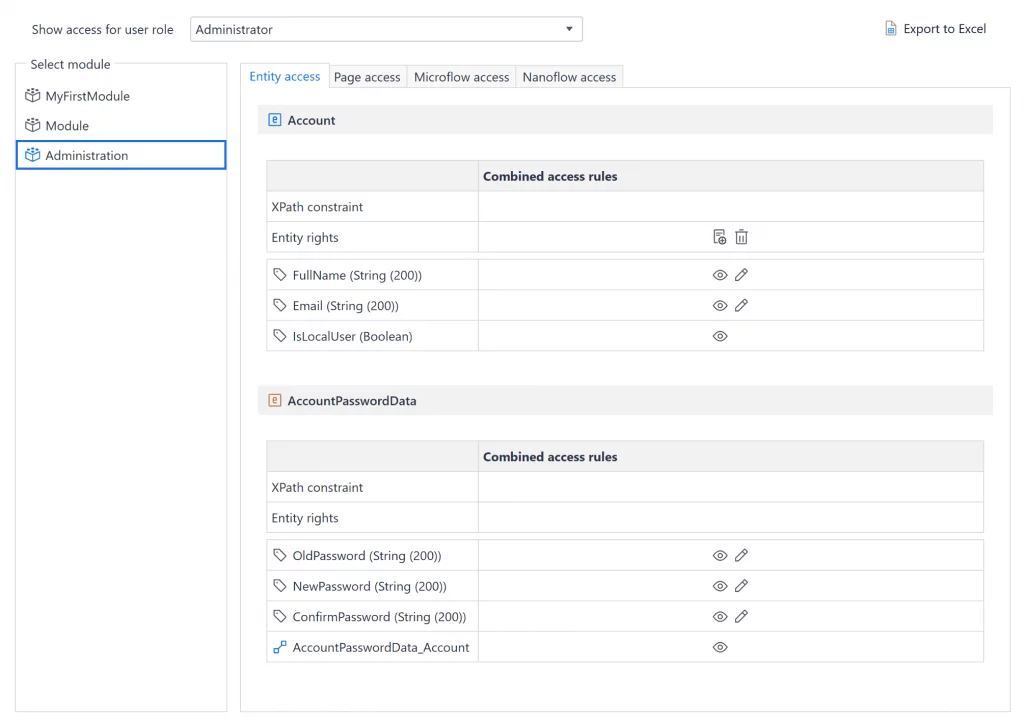The height and width of the screenshot is (727, 1024).
Task: Select the Administration module
Action: [x=87, y=155]
